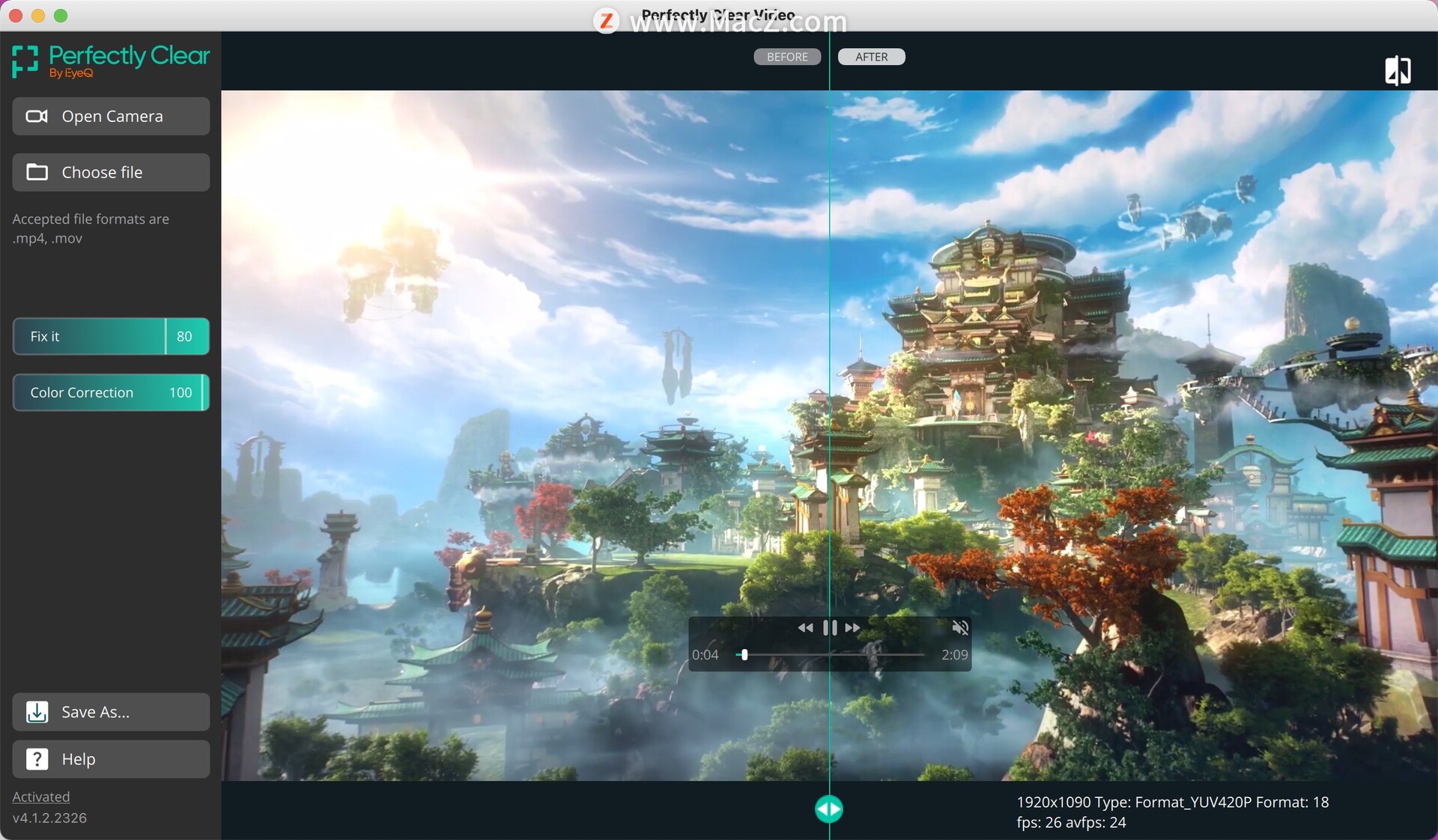This screenshot has width=1438, height=840.
Task: Adjust the Fix it slider
Action: pos(111,336)
